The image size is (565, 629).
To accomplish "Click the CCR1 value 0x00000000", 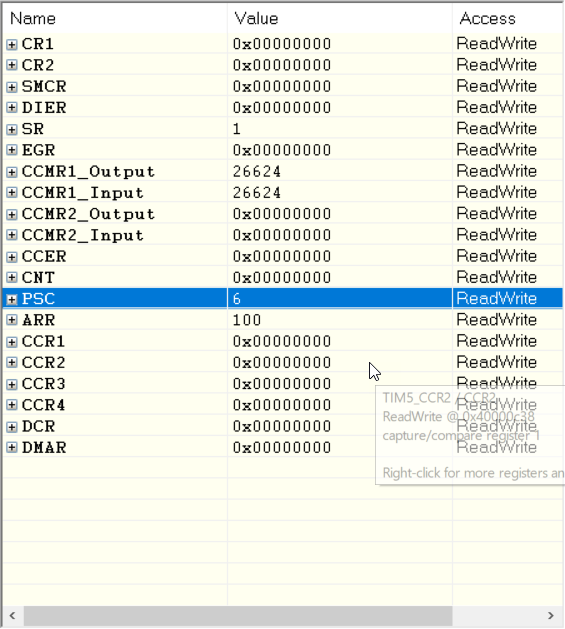I will click(x=282, y=342).
